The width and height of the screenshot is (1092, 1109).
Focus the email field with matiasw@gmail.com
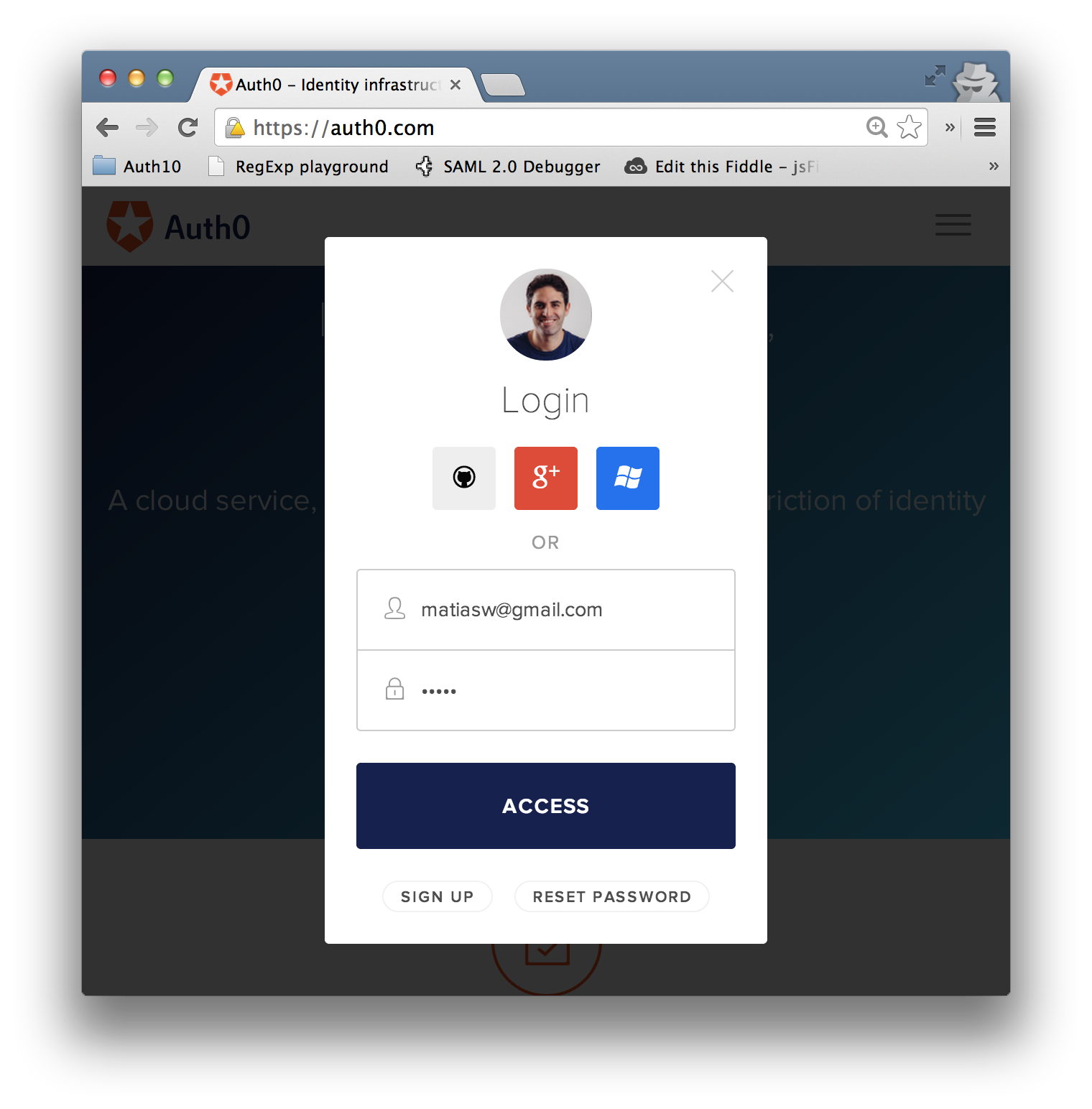[546, 610]
